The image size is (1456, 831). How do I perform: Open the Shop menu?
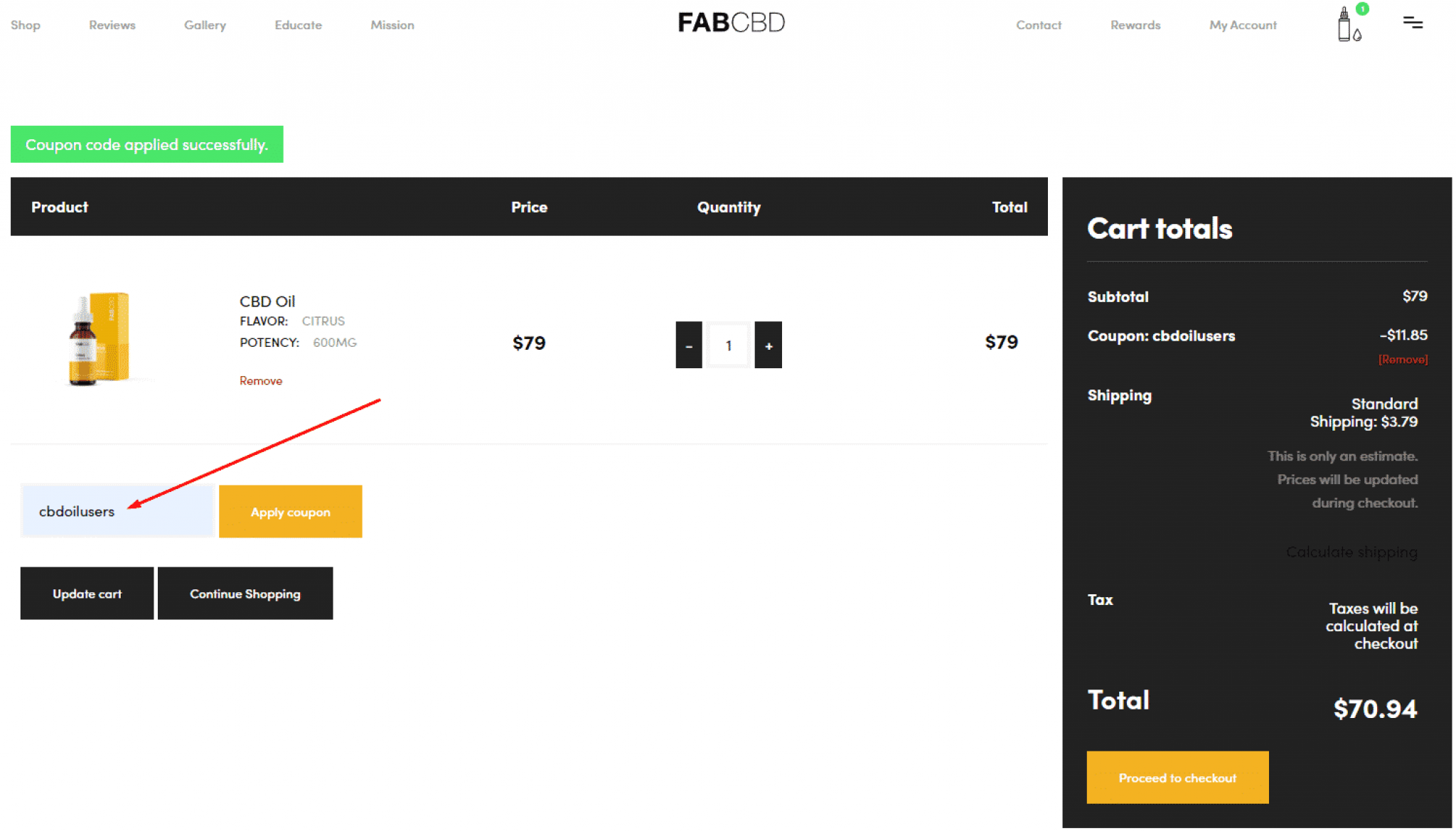tap(26, 25)
